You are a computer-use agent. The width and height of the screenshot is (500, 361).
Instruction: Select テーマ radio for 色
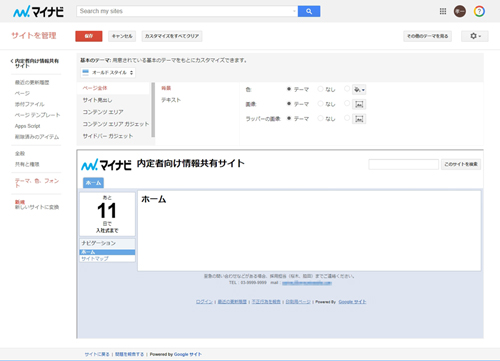[x=289, y=89]
